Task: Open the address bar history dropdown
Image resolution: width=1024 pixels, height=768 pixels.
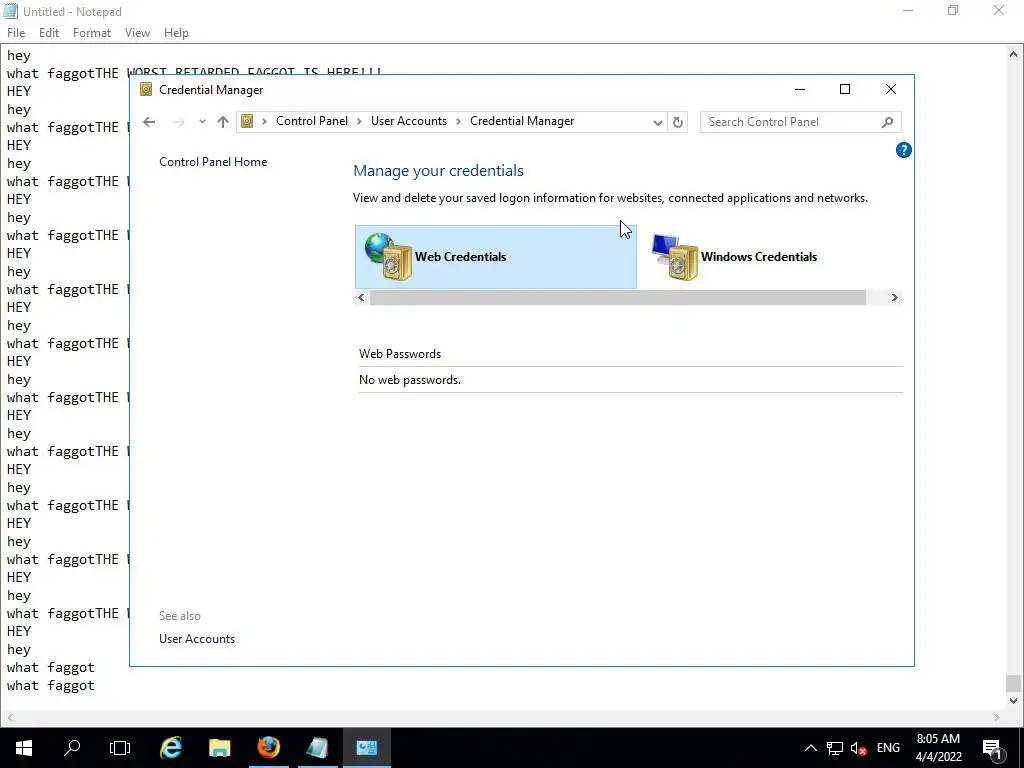Action: click(658, 122)
